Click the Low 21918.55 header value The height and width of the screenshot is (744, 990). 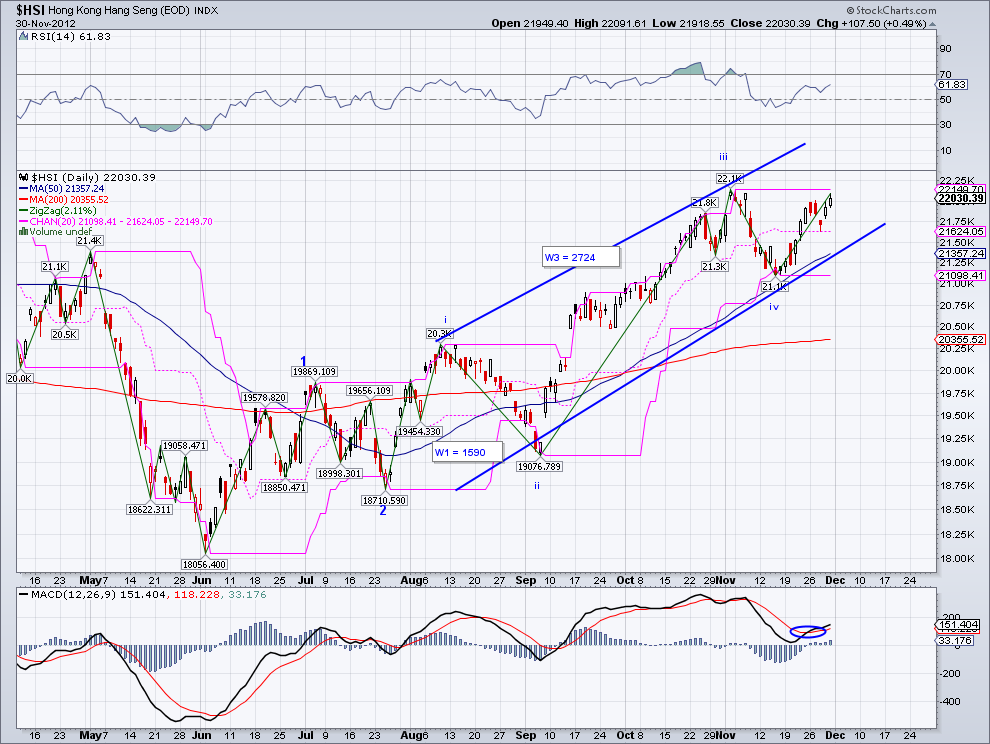point(688,23)
